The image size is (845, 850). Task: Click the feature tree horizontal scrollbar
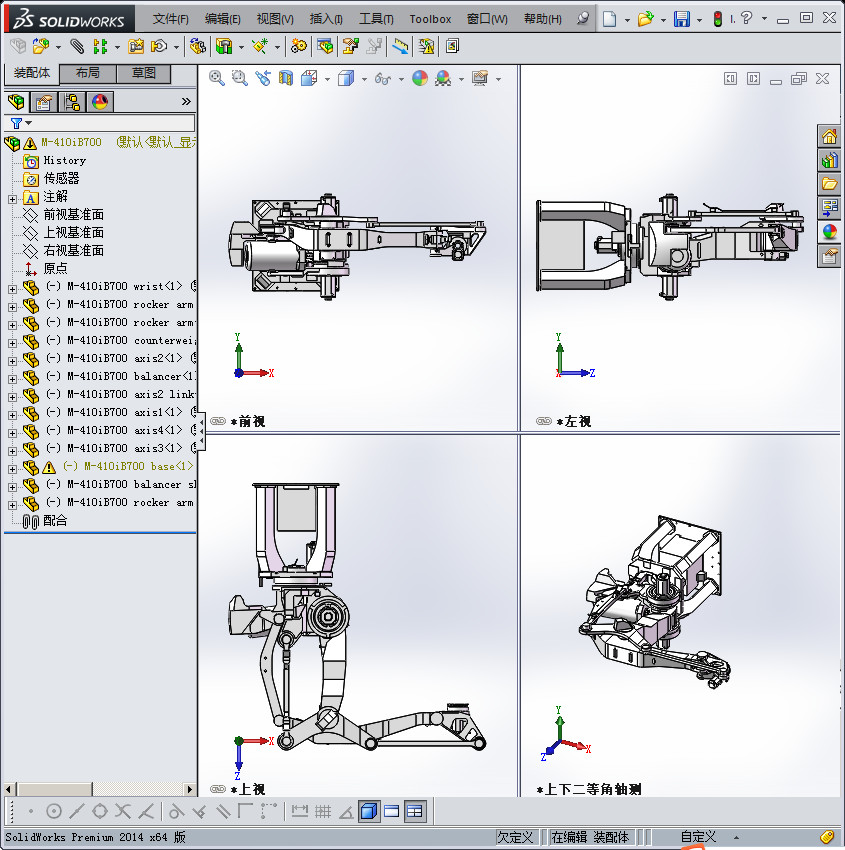pyautogui.click(x=99, y=789)
